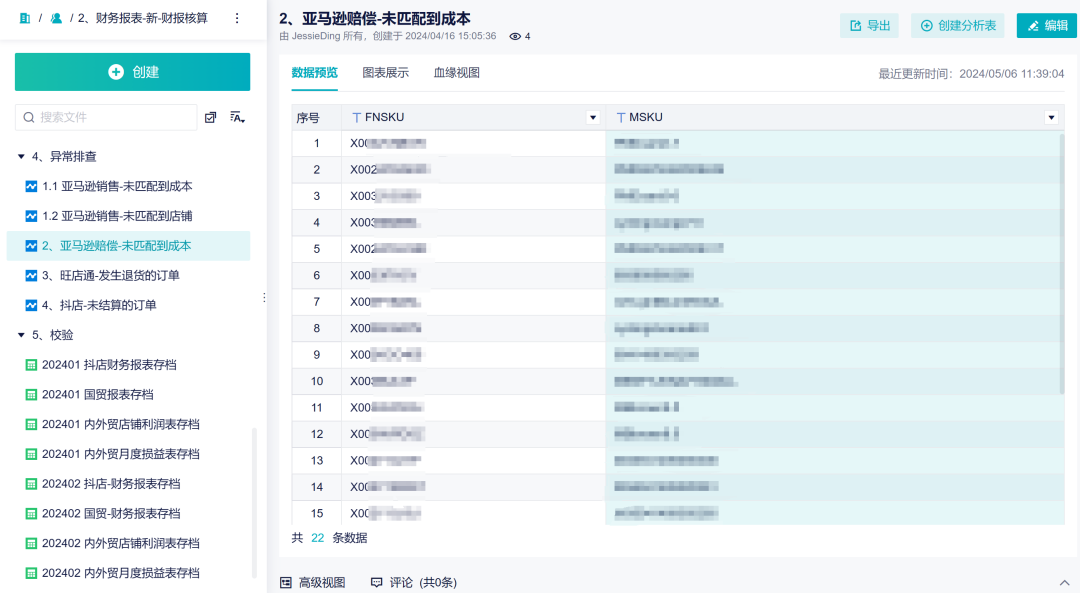Switch to the 图表展示 tab
Image resolution: width=1080 pixels, height=593 pixels.
click(386, 73)
